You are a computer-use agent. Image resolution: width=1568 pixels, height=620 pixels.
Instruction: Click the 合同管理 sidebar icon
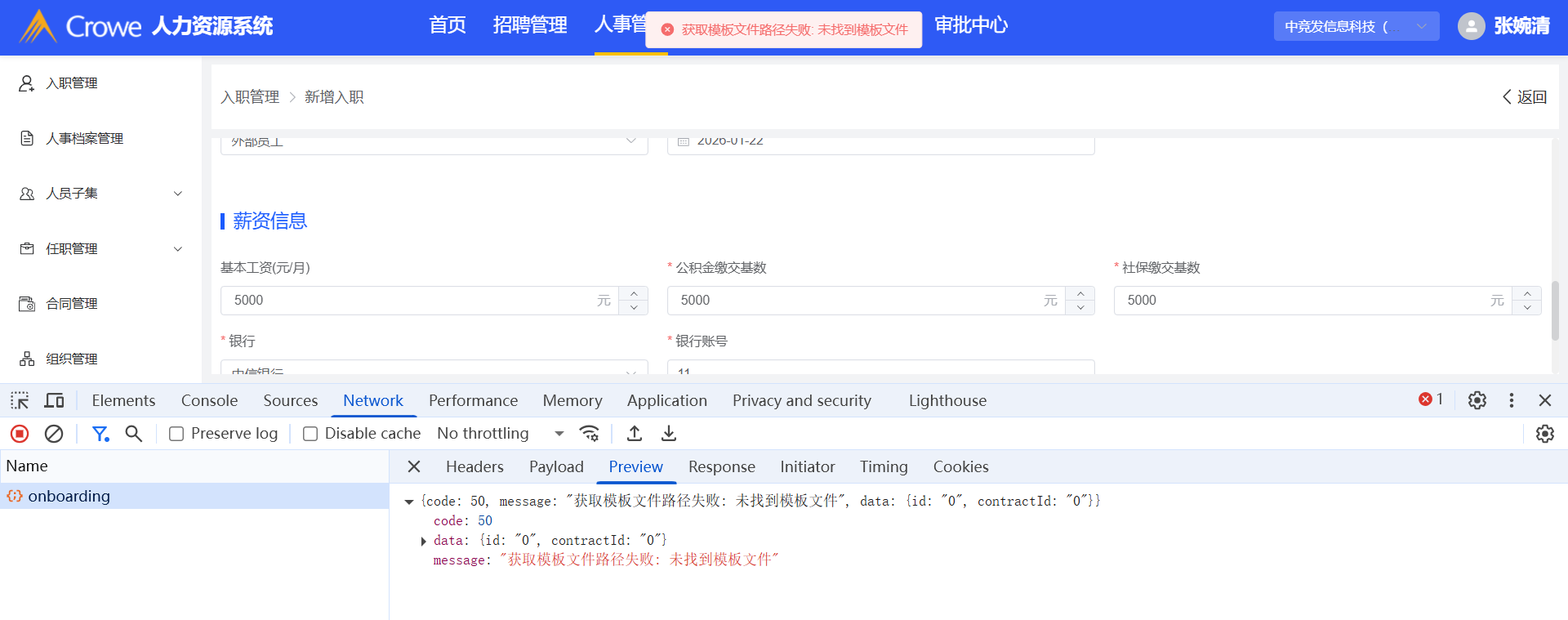[27, 304]
